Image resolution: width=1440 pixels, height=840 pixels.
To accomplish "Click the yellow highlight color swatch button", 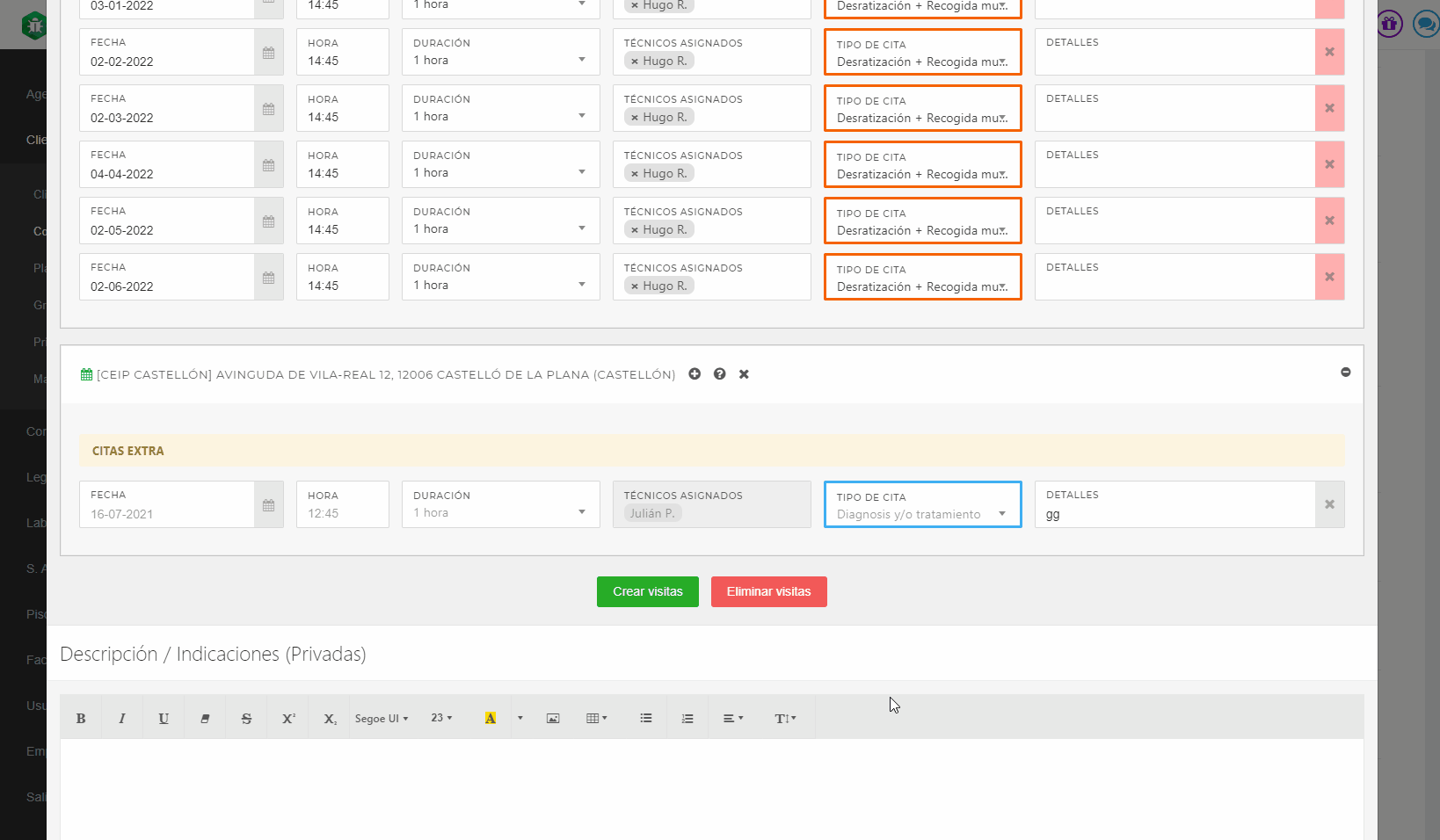I will [491, 719].
